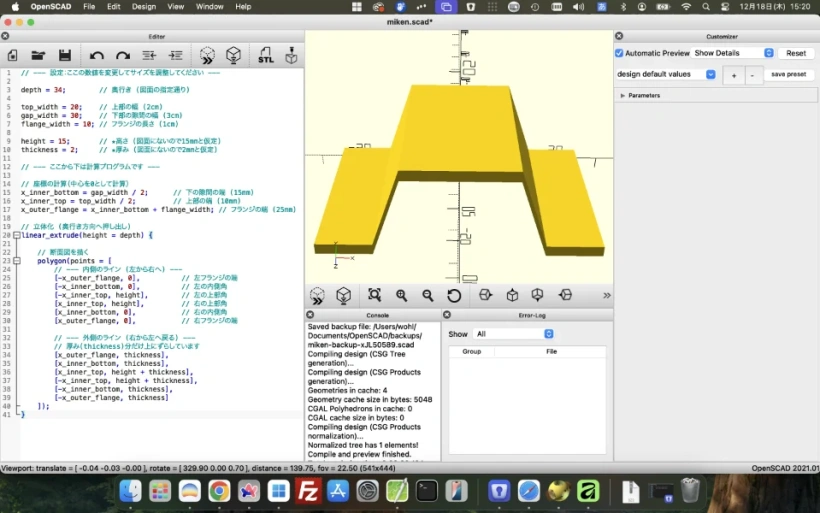Click the Reset button in Customizer
The width and height of the screenshot is (820, 513).
[x=795, y=53]
